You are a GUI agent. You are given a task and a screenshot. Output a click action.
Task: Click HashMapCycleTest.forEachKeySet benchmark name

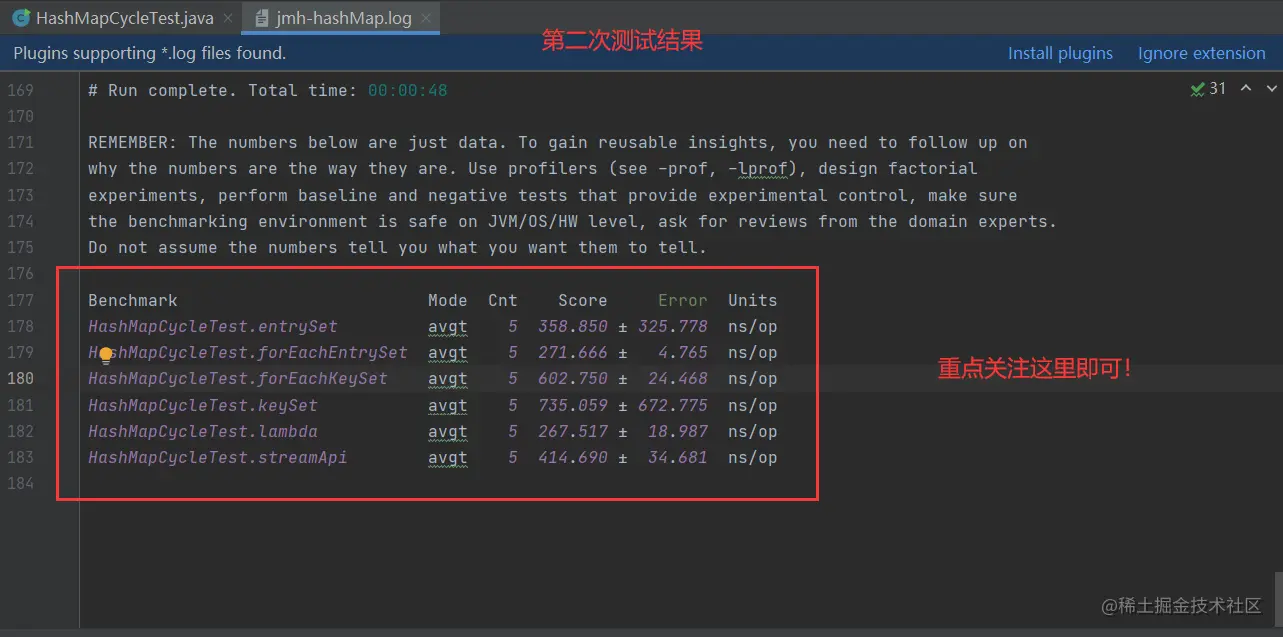(x=238, y=378)
